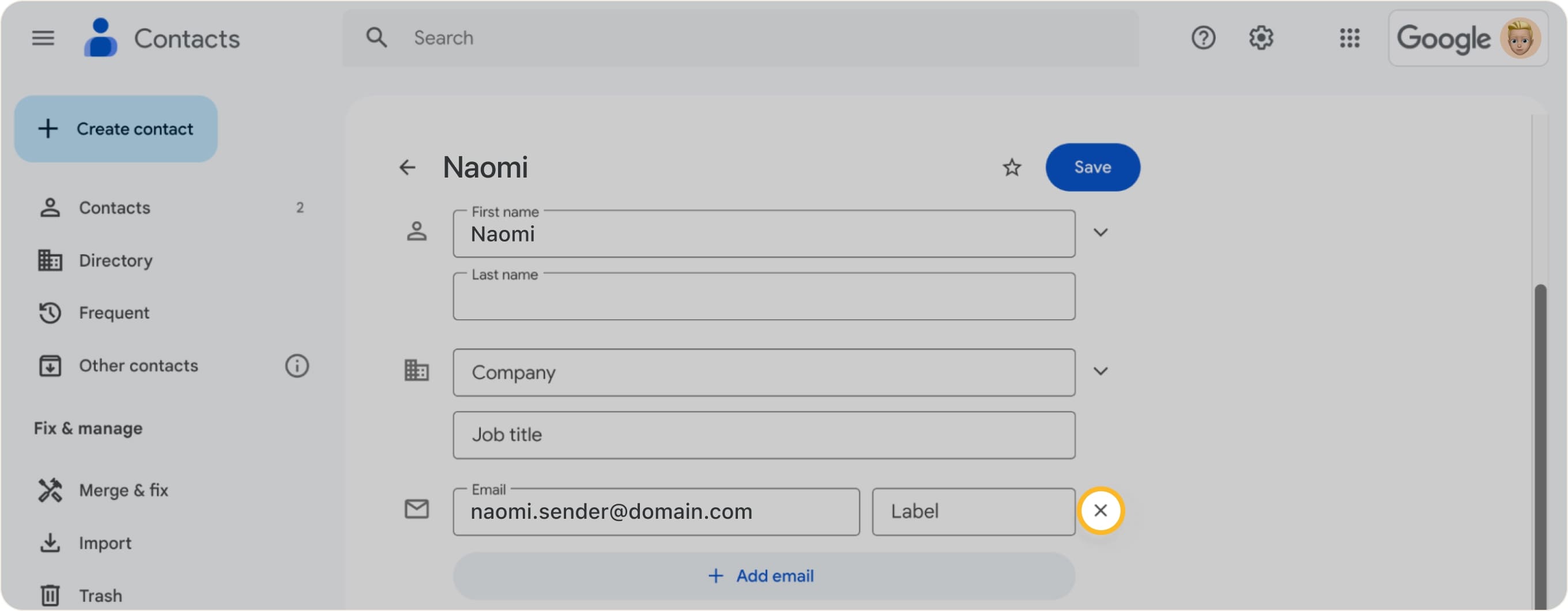The width and height of the screenshot is (1568, 611).
Task: Star the Naomi contact
Action: 1012,167
